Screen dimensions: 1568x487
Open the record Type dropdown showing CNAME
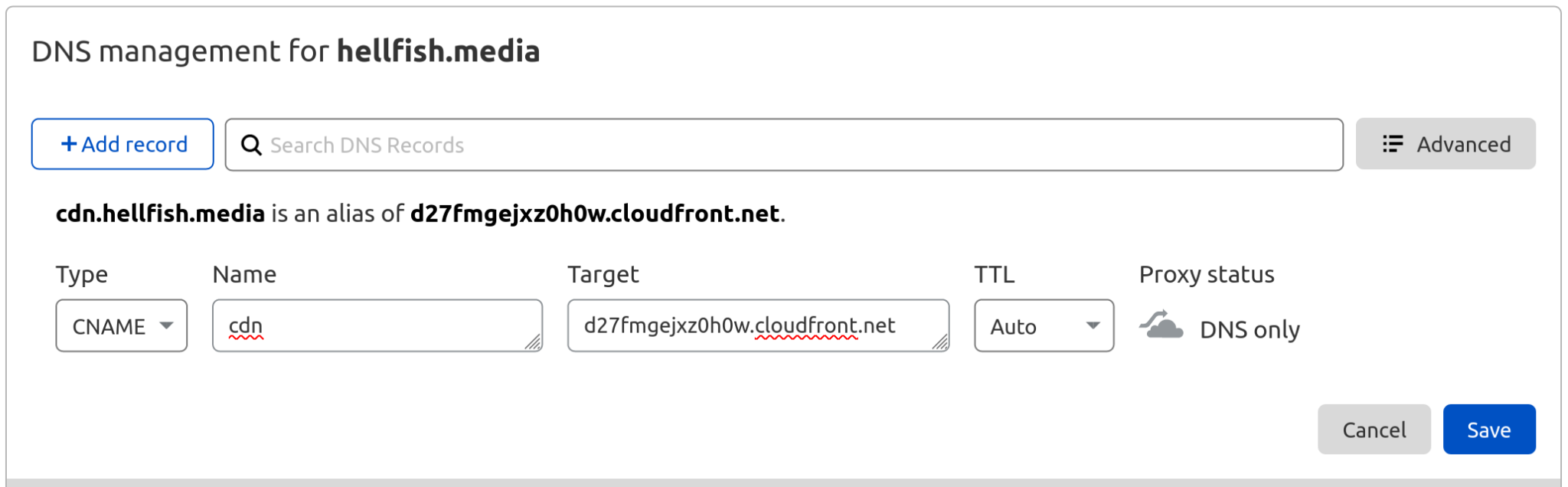121,325
